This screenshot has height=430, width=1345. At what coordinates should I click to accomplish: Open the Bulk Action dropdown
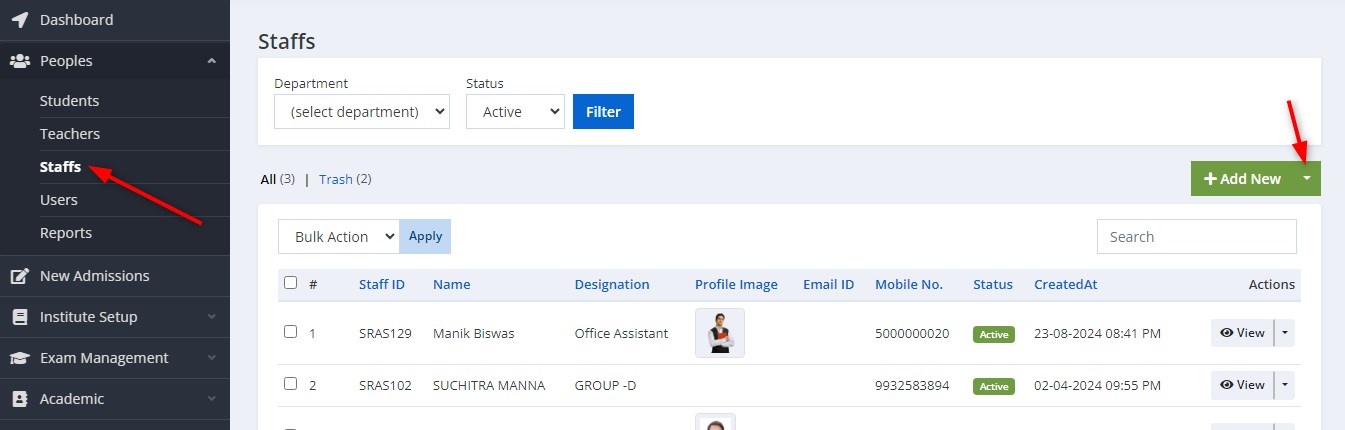point(339,237)
